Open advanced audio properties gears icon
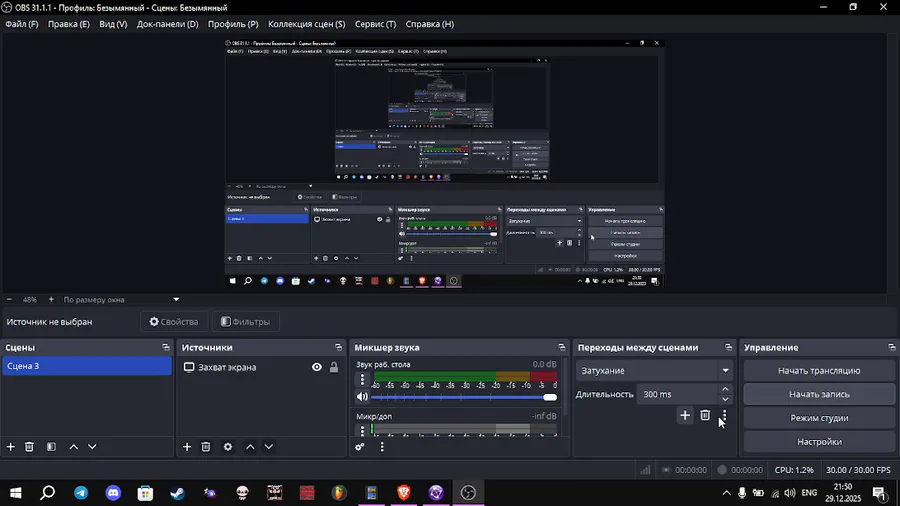 [360, 447]
